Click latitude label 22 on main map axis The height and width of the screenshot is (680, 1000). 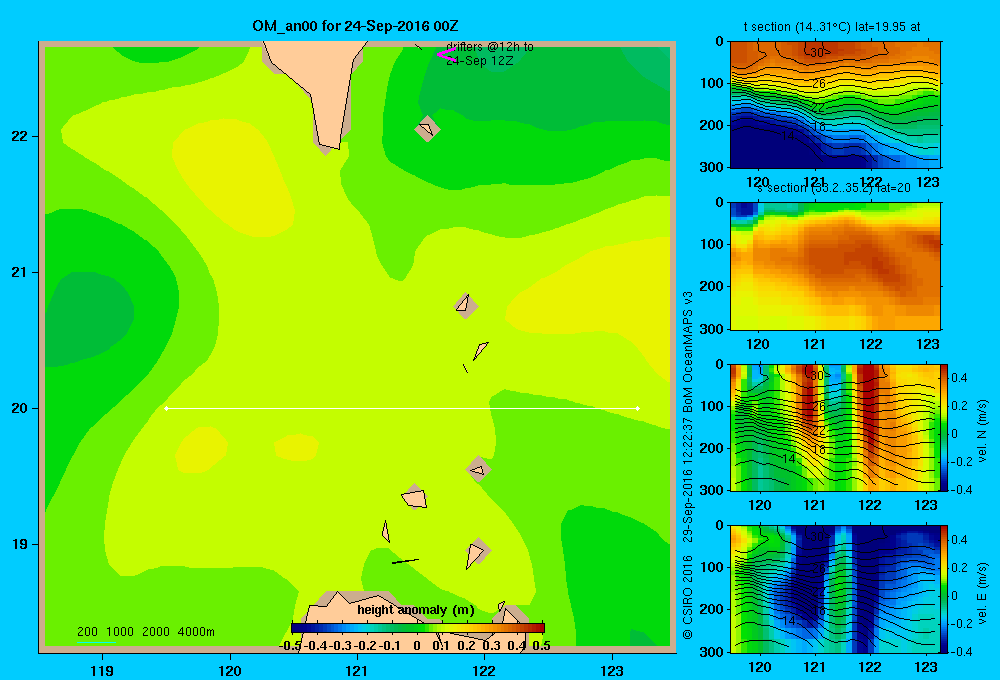[x=20, y=136]
